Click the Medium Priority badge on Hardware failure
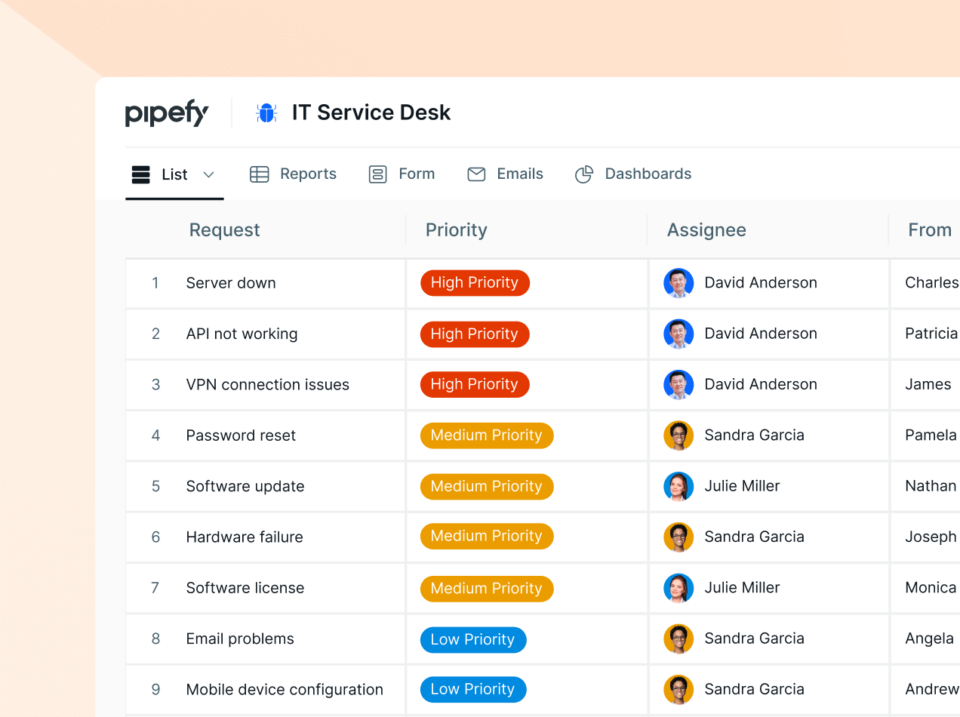This screenshot has width=960, height=717. pyautogui.click(x=486, y=536)
